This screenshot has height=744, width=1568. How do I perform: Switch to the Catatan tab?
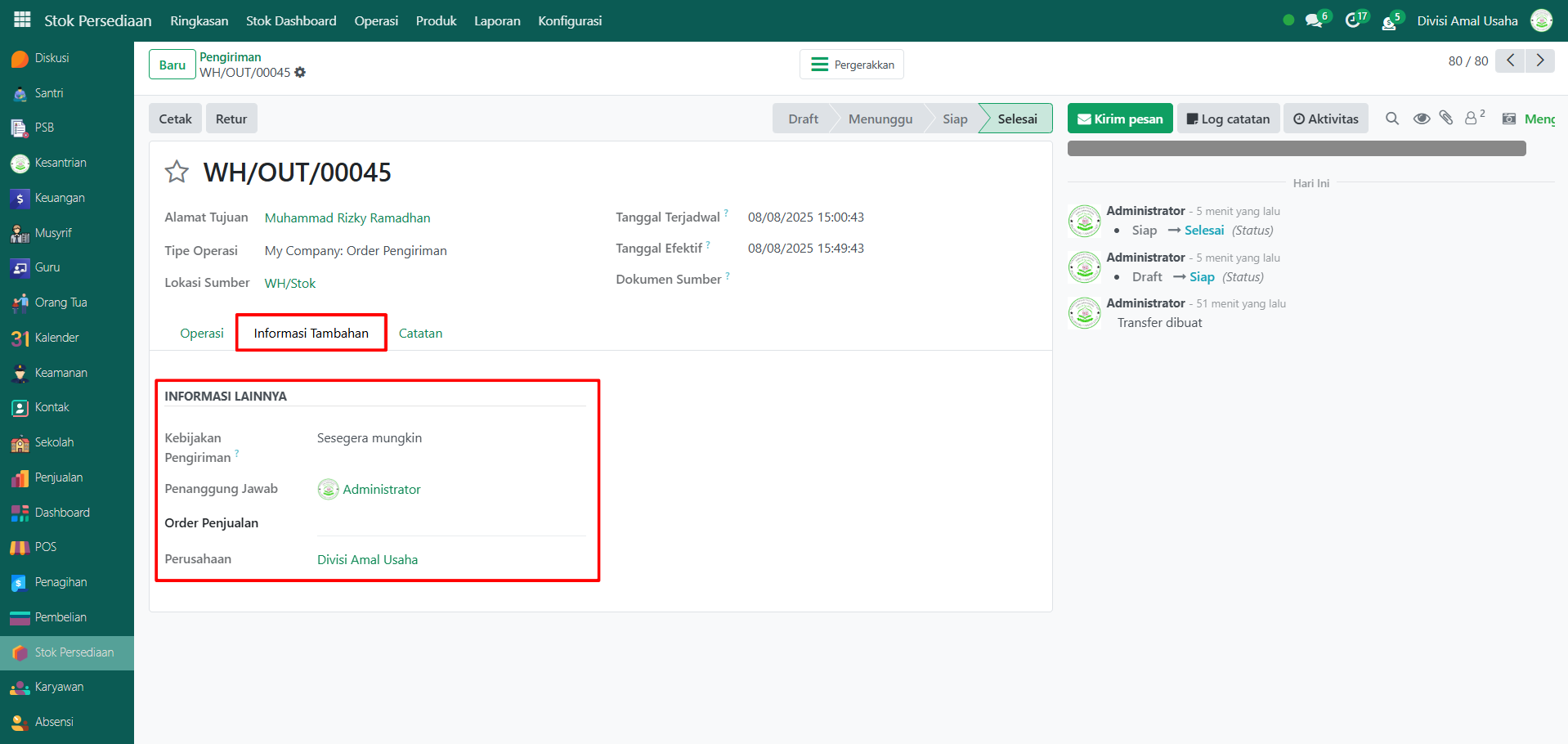point(420,334)
